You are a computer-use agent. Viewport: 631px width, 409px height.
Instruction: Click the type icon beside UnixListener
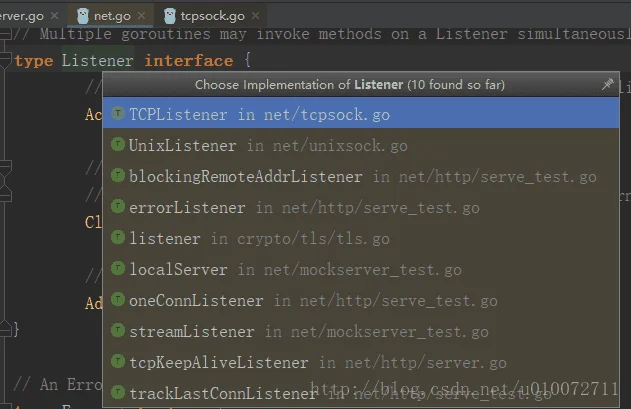(x=118, y=144)
